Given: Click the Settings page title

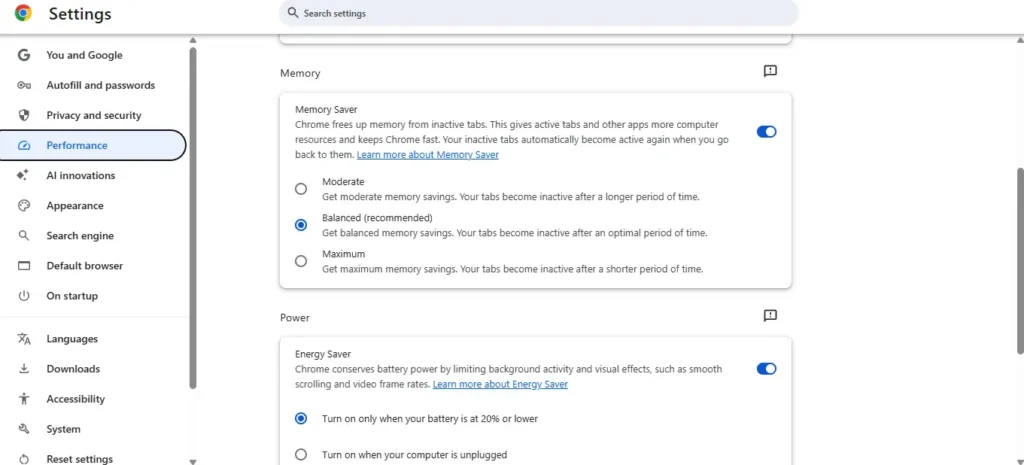Looking at the screenshot, I should click(x=80, y=13).
